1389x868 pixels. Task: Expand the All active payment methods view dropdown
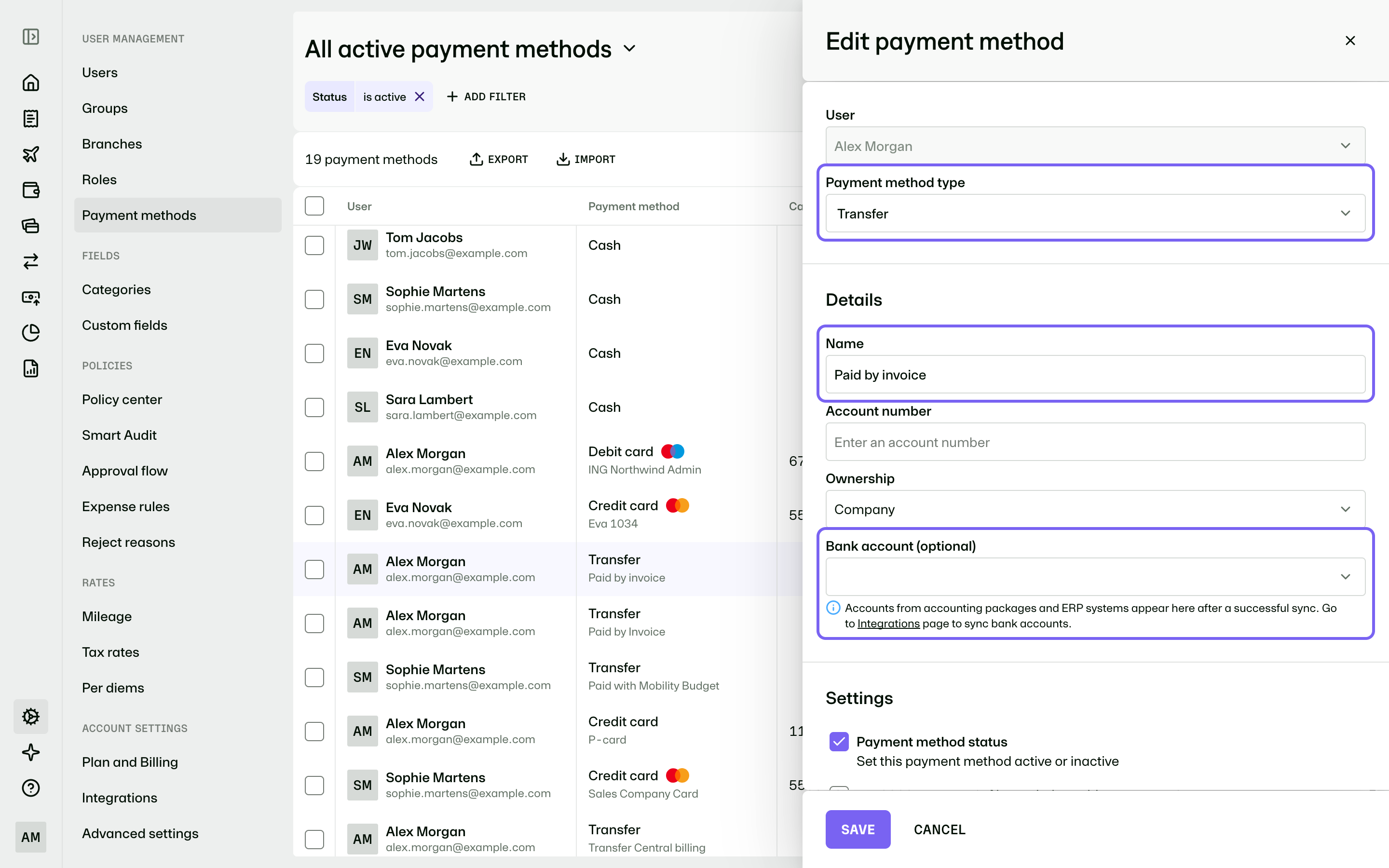(630, 49)
